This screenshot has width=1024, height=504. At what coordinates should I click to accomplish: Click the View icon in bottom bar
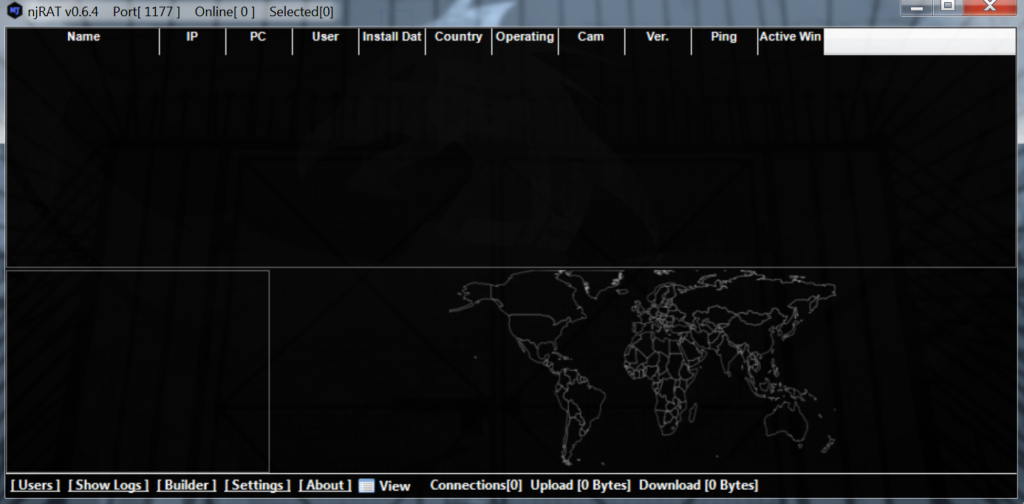click(367, 486)
